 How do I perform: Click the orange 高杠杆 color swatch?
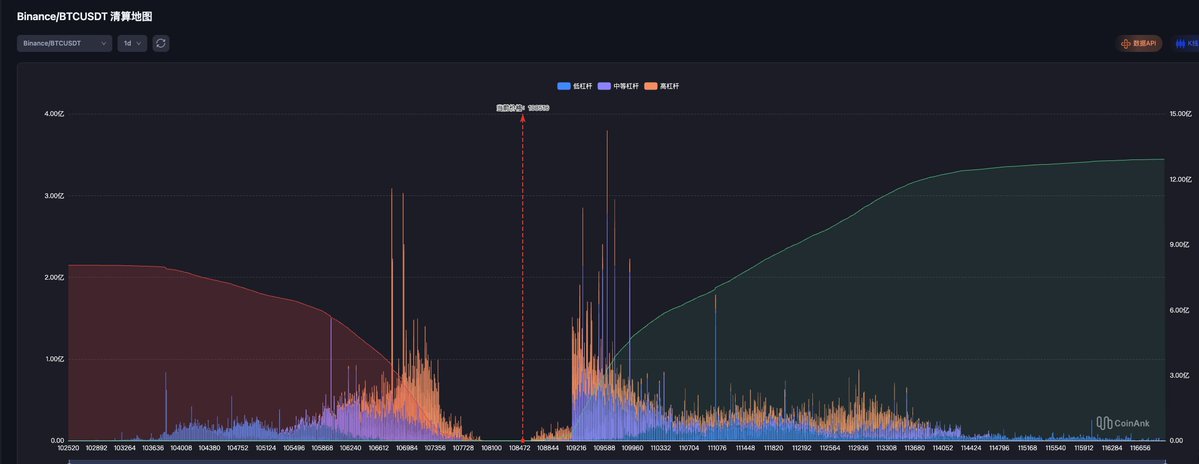(x=651, y=86)
